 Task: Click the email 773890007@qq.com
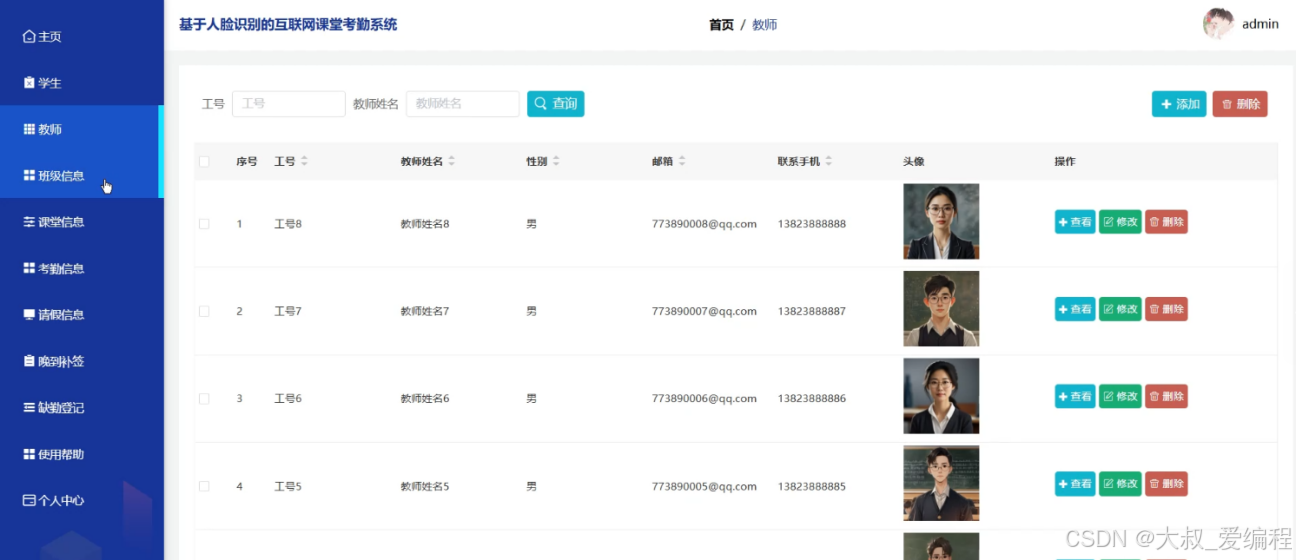(x=704, y=311)
